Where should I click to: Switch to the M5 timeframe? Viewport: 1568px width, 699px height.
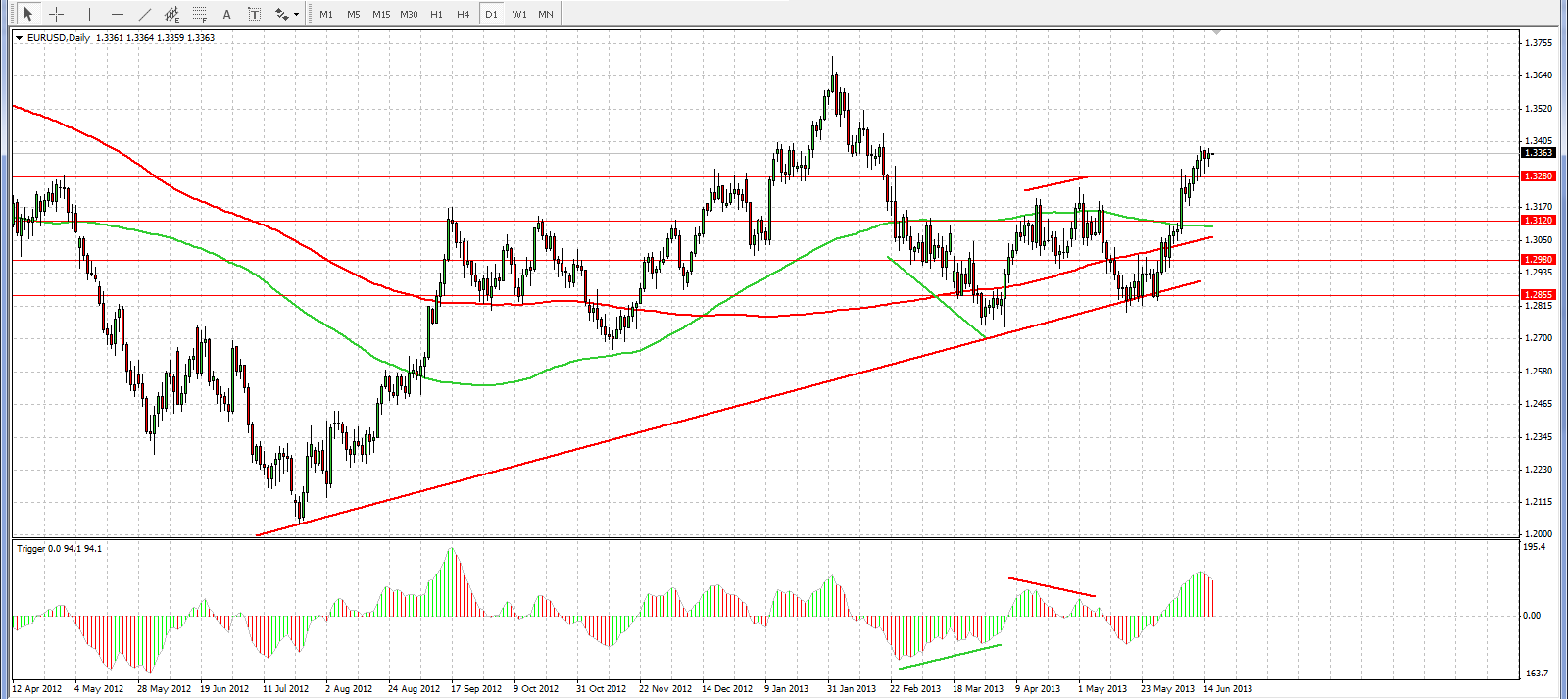pyautogui.click(x=354, y=14)
